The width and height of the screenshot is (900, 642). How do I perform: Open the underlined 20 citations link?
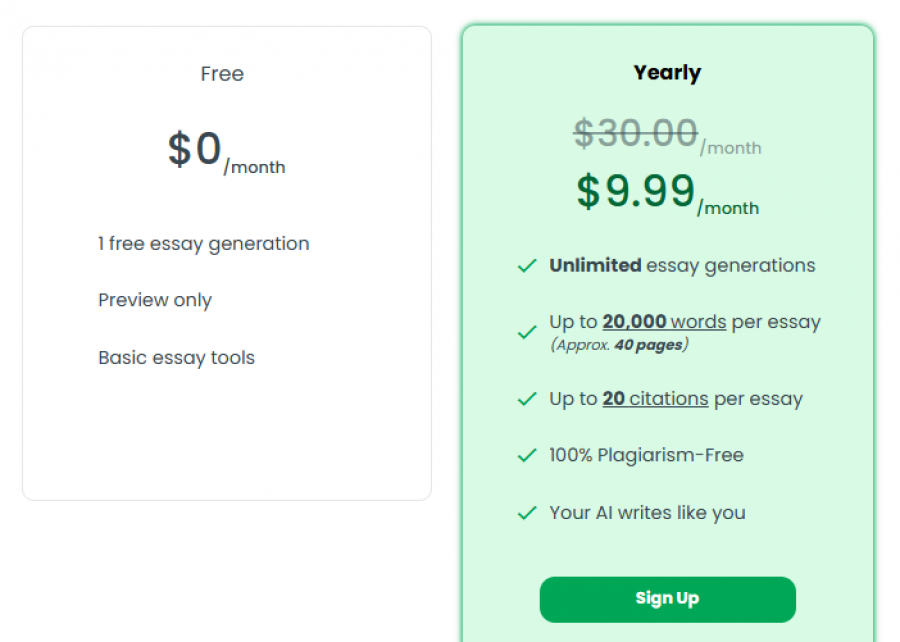(655, 398)
